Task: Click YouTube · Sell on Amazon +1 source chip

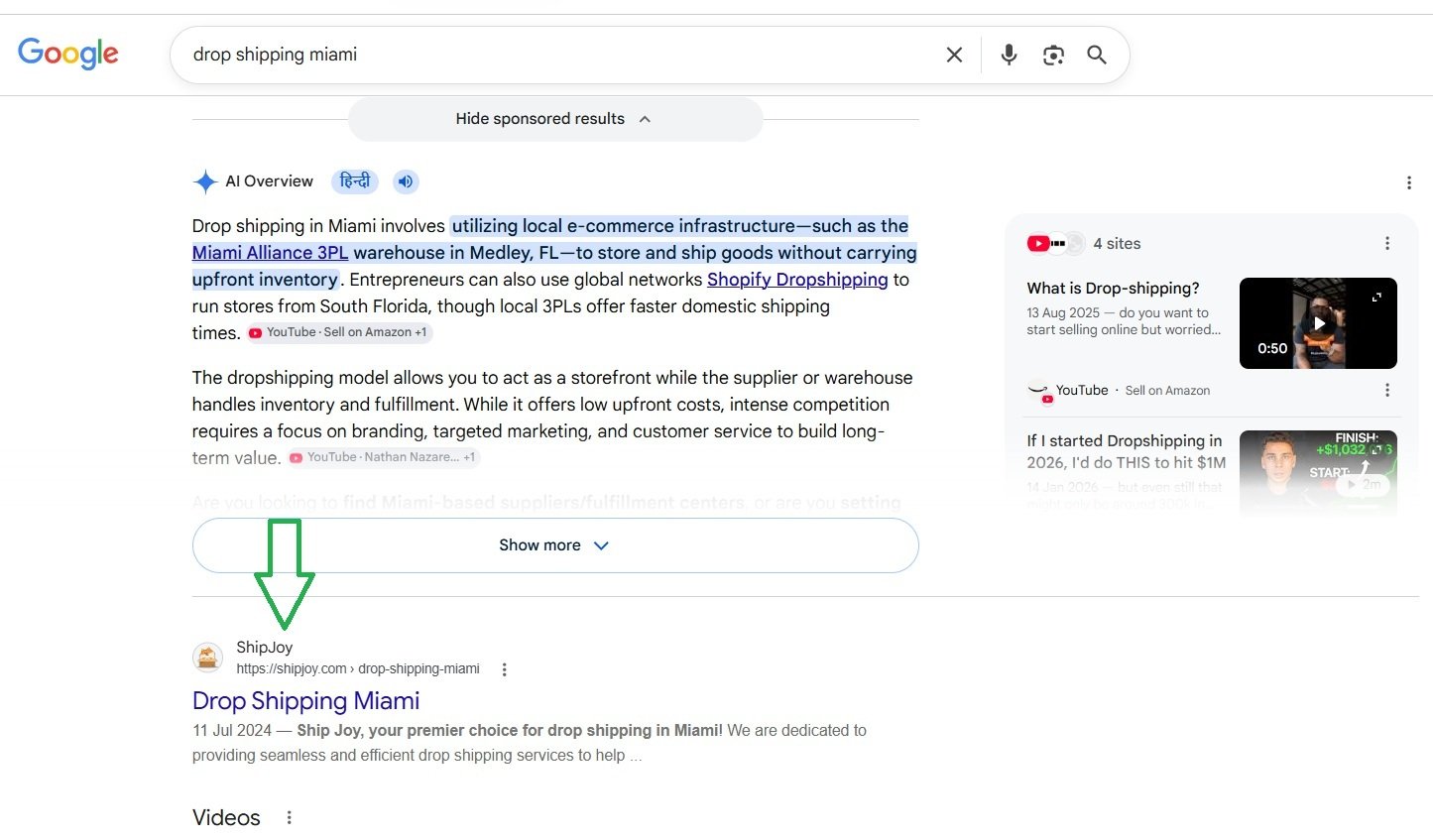Action: [x=339, y=332]
